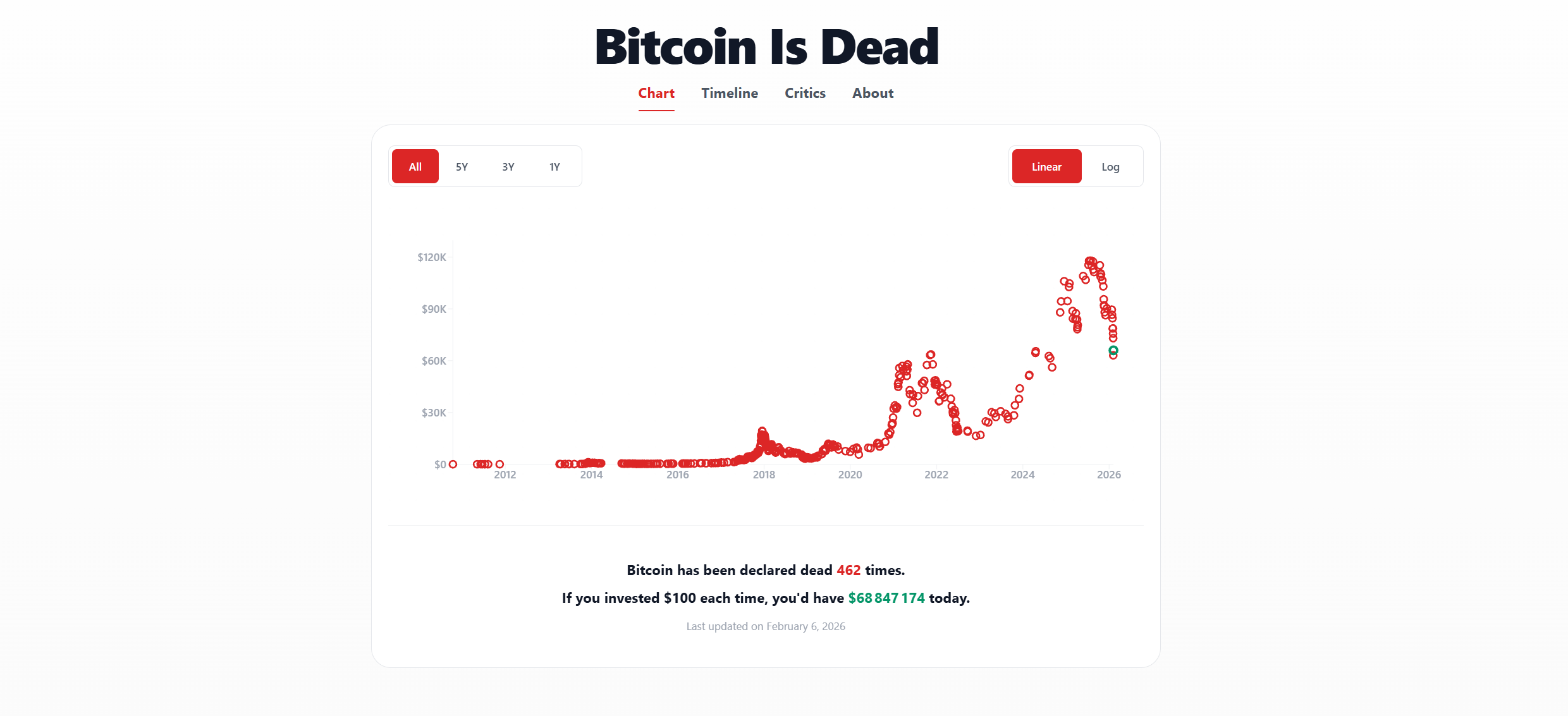The width and height of the screenshot is (1568, 716).
Task: Click the 2018 x-axis label
Action: (764, 475)
